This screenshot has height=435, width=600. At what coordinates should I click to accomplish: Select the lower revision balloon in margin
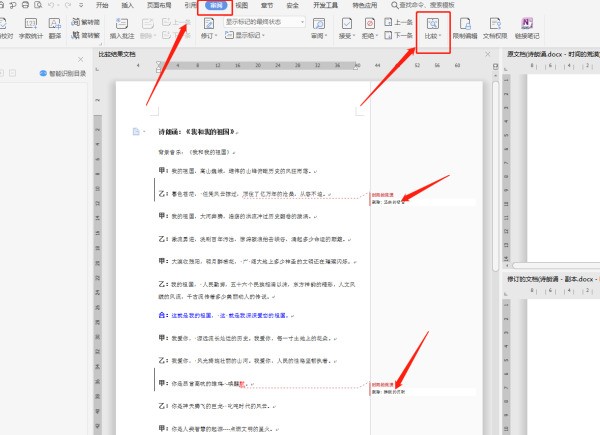click(423, 388)
